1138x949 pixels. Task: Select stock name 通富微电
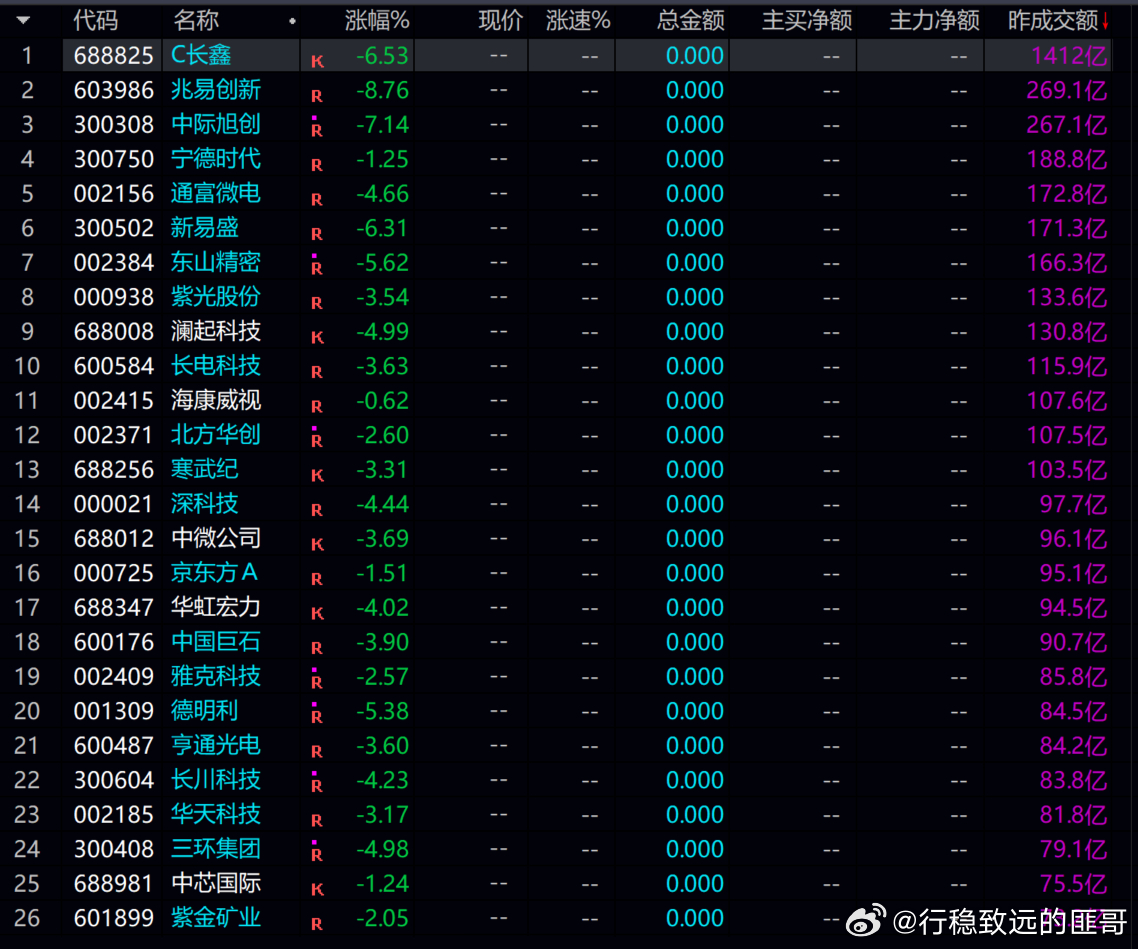point(216,193)
